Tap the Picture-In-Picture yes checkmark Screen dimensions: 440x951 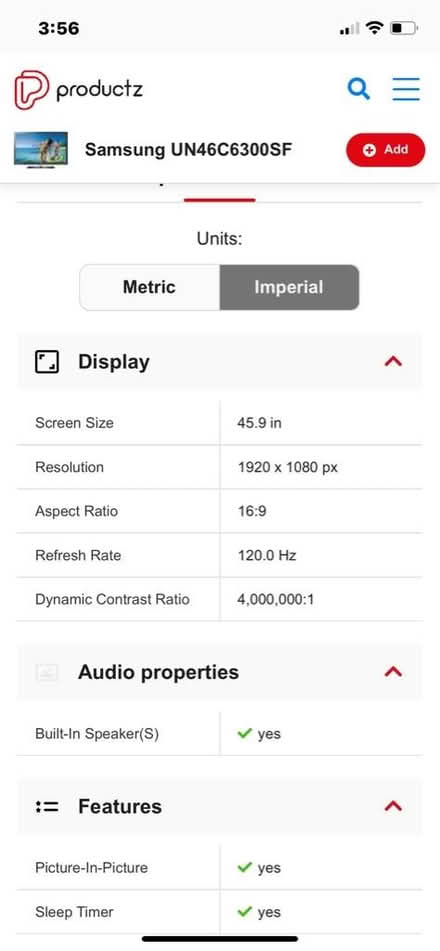coord(245,868)
